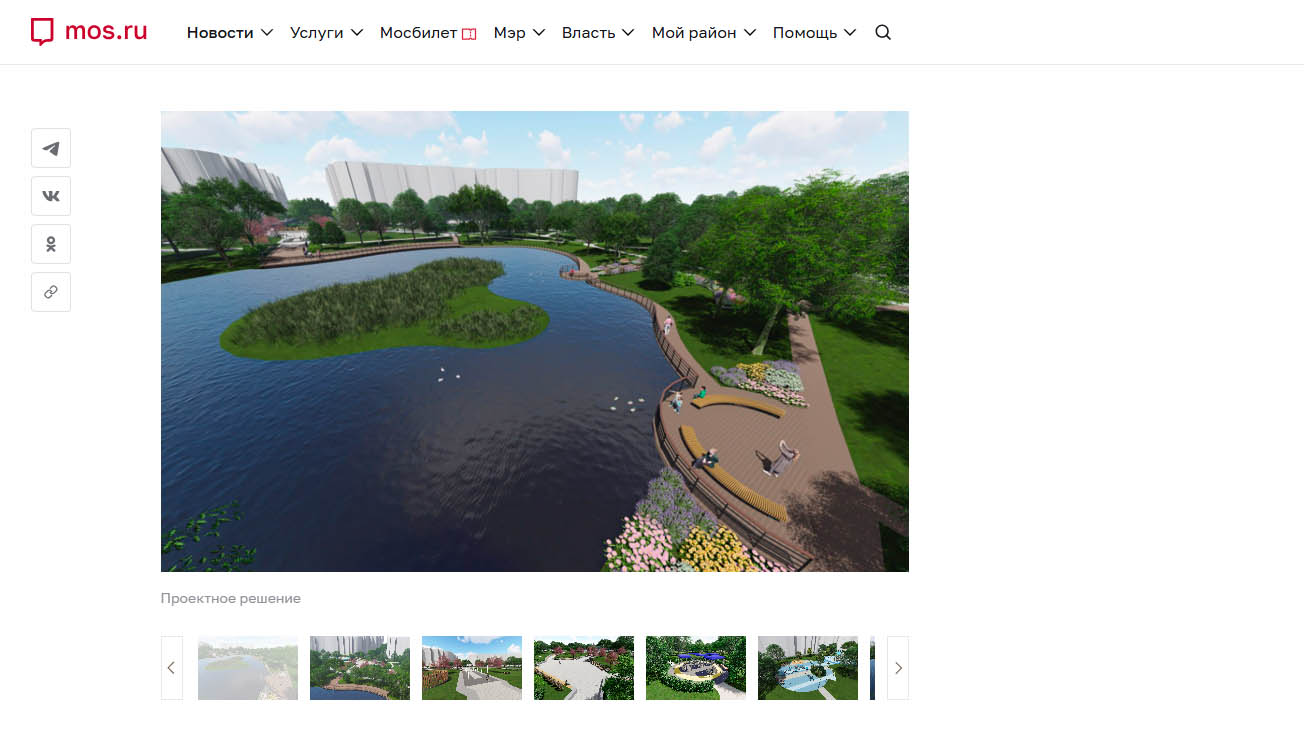
Task: Copy the page link with chain icon
Action: pyautogui.click(x=51, y=292)
